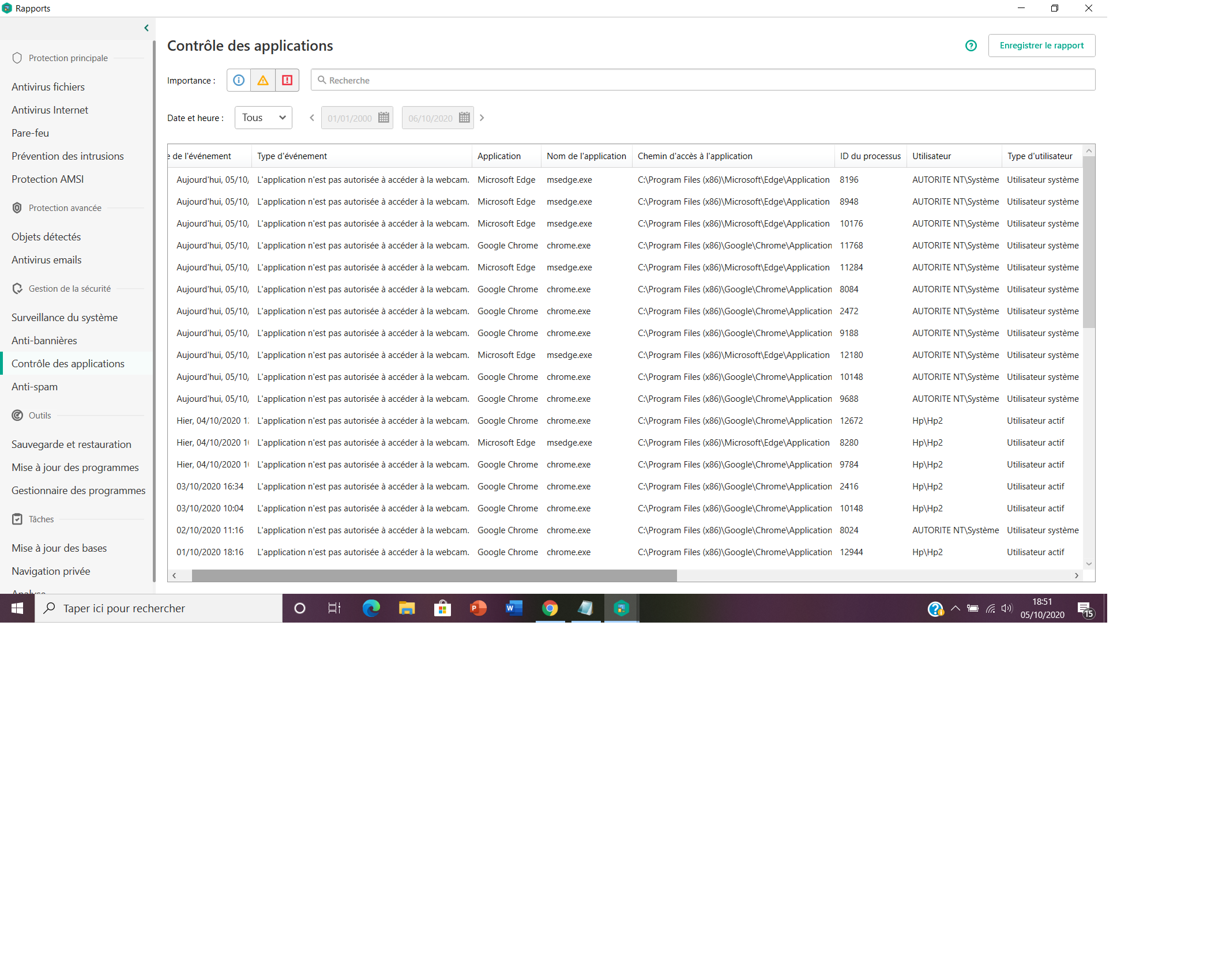This screenshot has height=980, width=1211.
Task: Toggle the critical importance filter
Action: click(x=287, y=80)
